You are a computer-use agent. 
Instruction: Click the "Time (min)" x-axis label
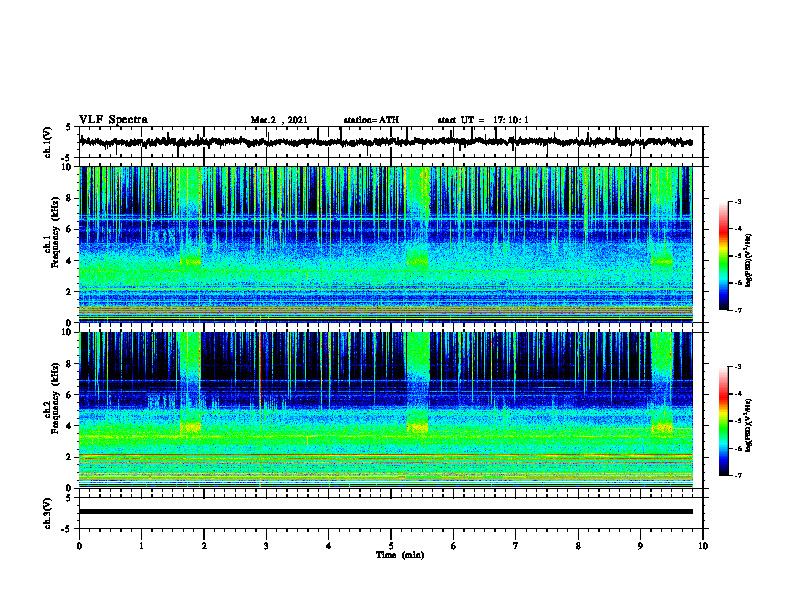[x=400, y=555]
